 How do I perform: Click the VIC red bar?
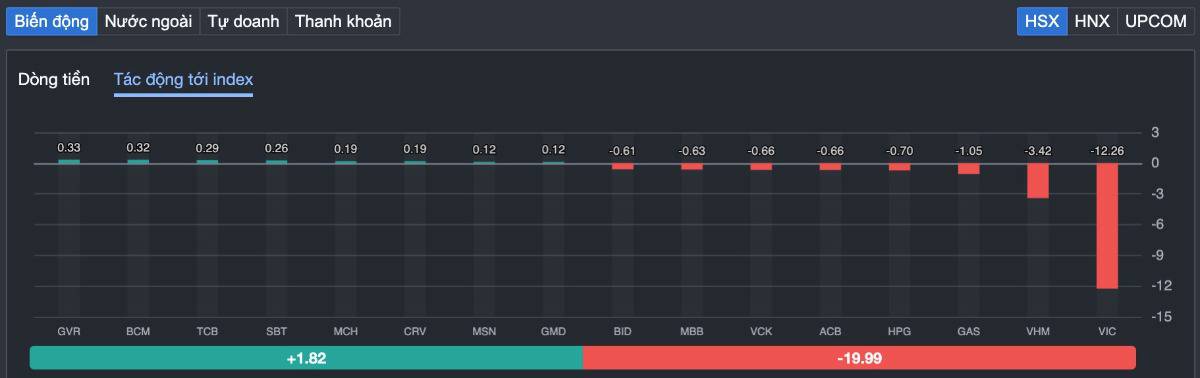click(x=1106, y=226)
